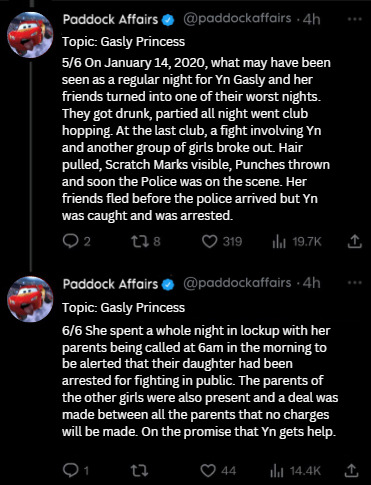Reply to the 5/6 tweet
The image size is (371, 485).
[77, 241]
